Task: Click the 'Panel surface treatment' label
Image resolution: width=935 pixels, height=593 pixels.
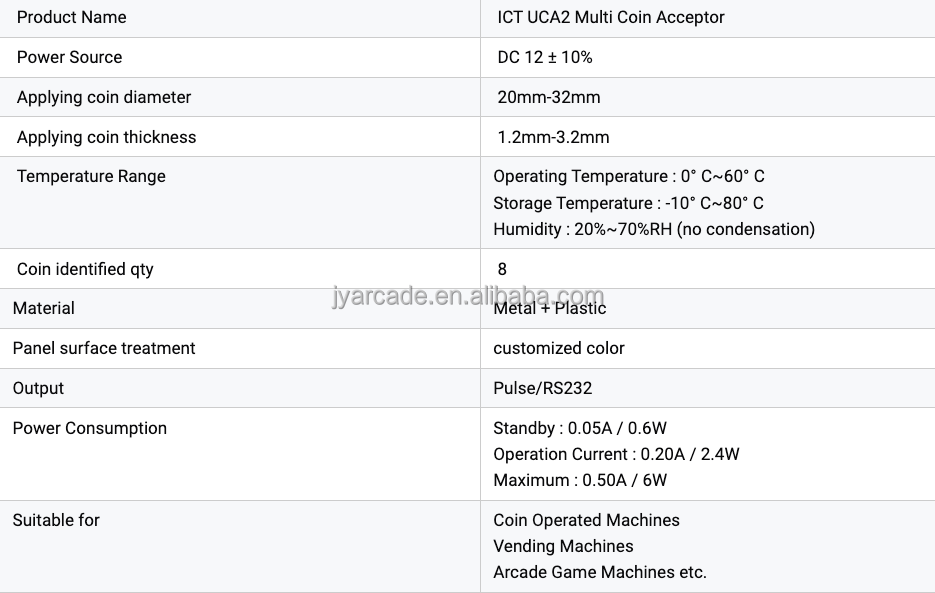Action: (104, 348)
